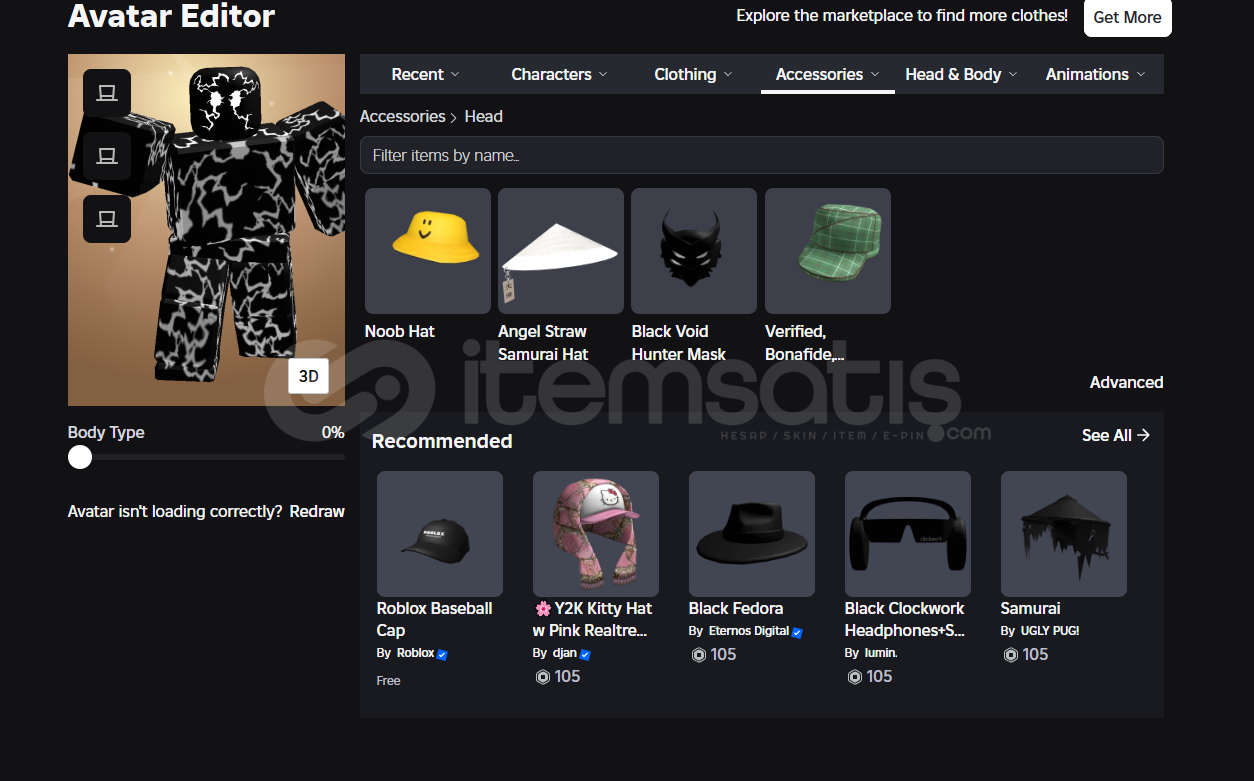Click the Samurai item title
Viewport: 1254px width, 781px height.
(x=1030, y=608)
